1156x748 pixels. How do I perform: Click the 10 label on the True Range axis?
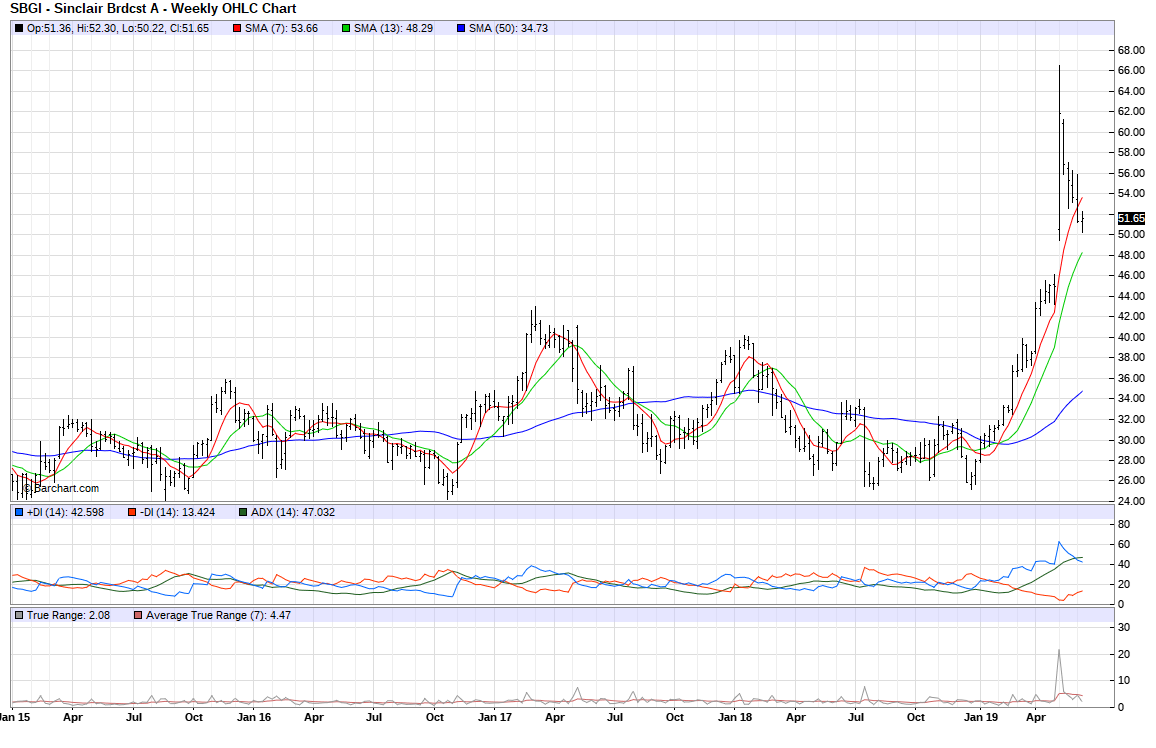1124,681
